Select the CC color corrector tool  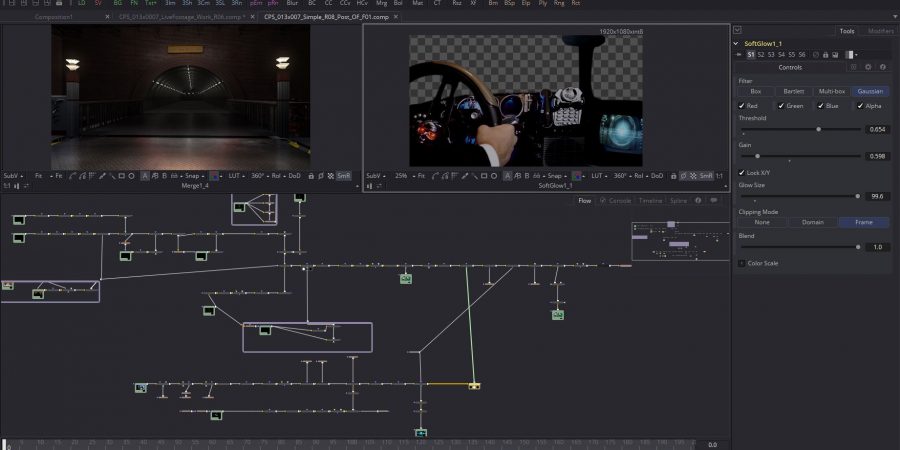point(327,4)
